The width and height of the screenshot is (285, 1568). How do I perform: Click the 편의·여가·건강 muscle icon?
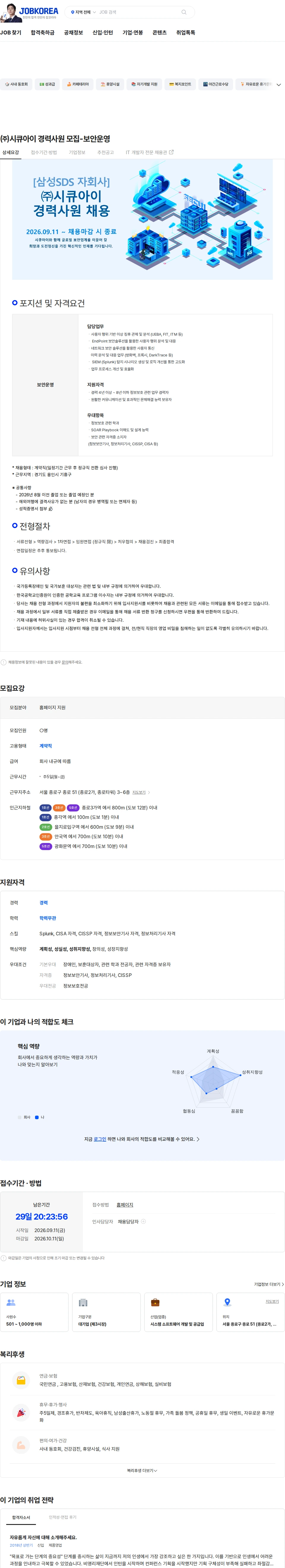click(21, 1444)
